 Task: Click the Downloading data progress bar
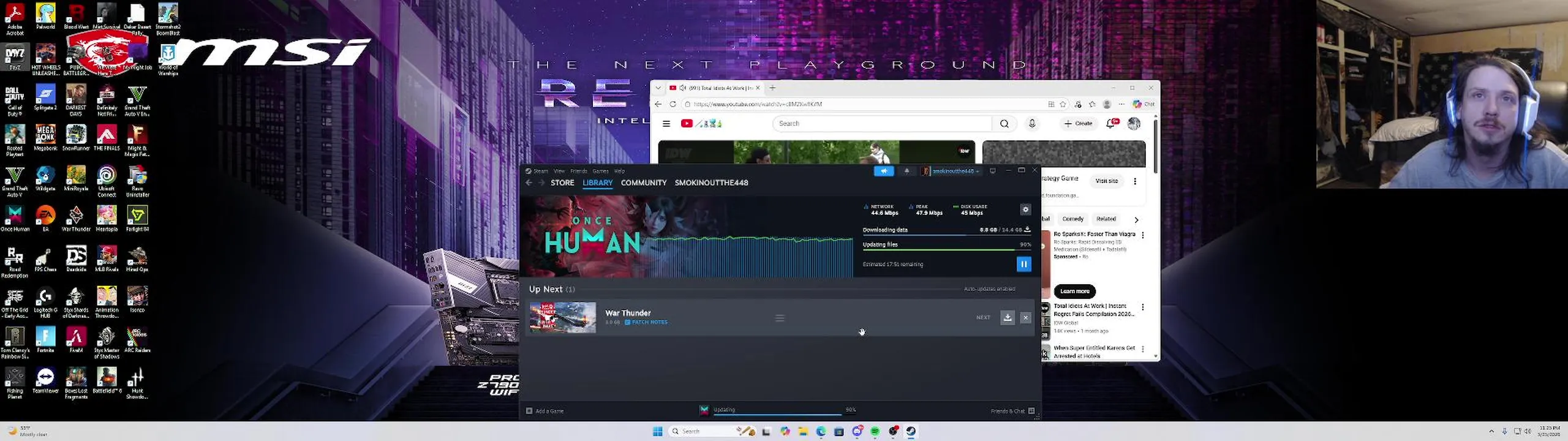(x=946, y=235)
